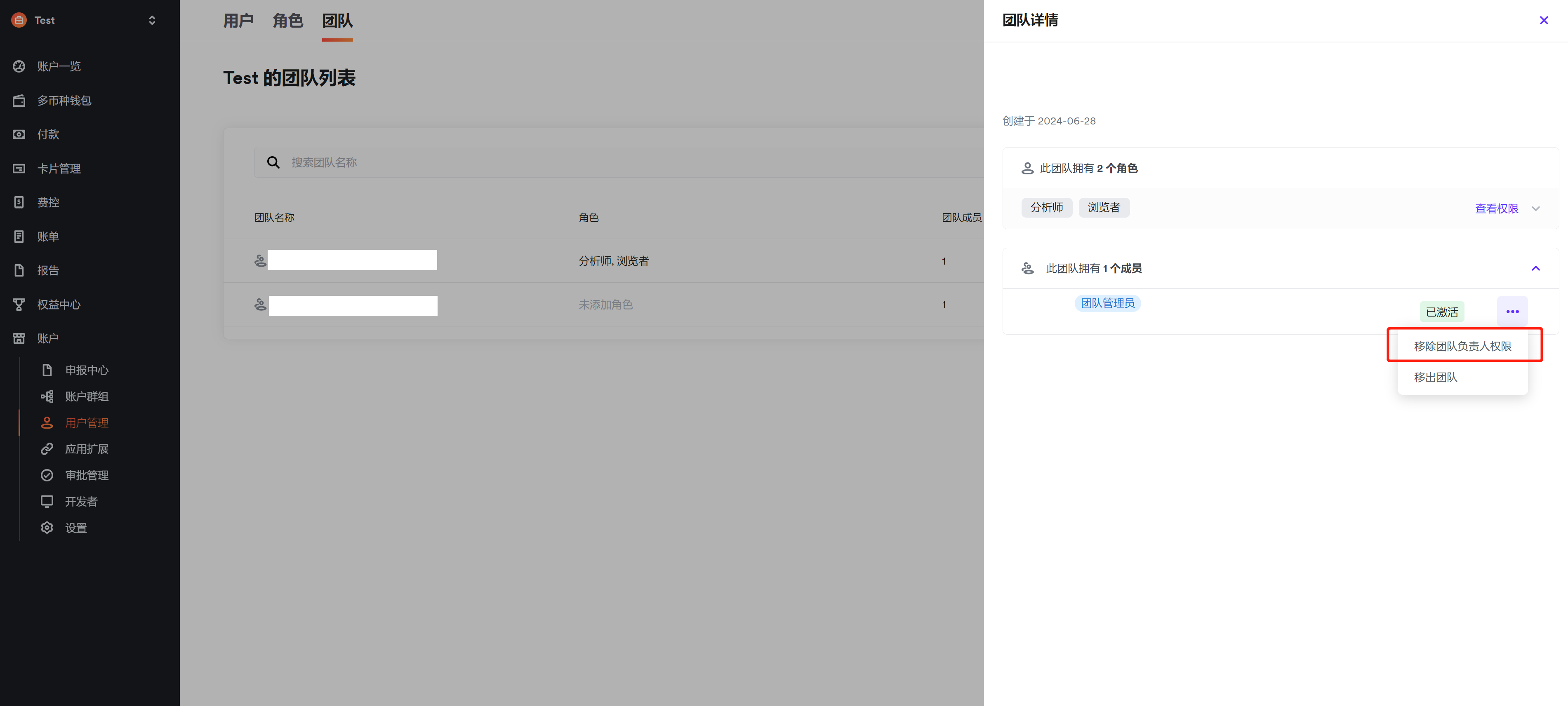Click the 应用扩展 link icon
The image size is (1568, 706).
(x=47, y=449)
